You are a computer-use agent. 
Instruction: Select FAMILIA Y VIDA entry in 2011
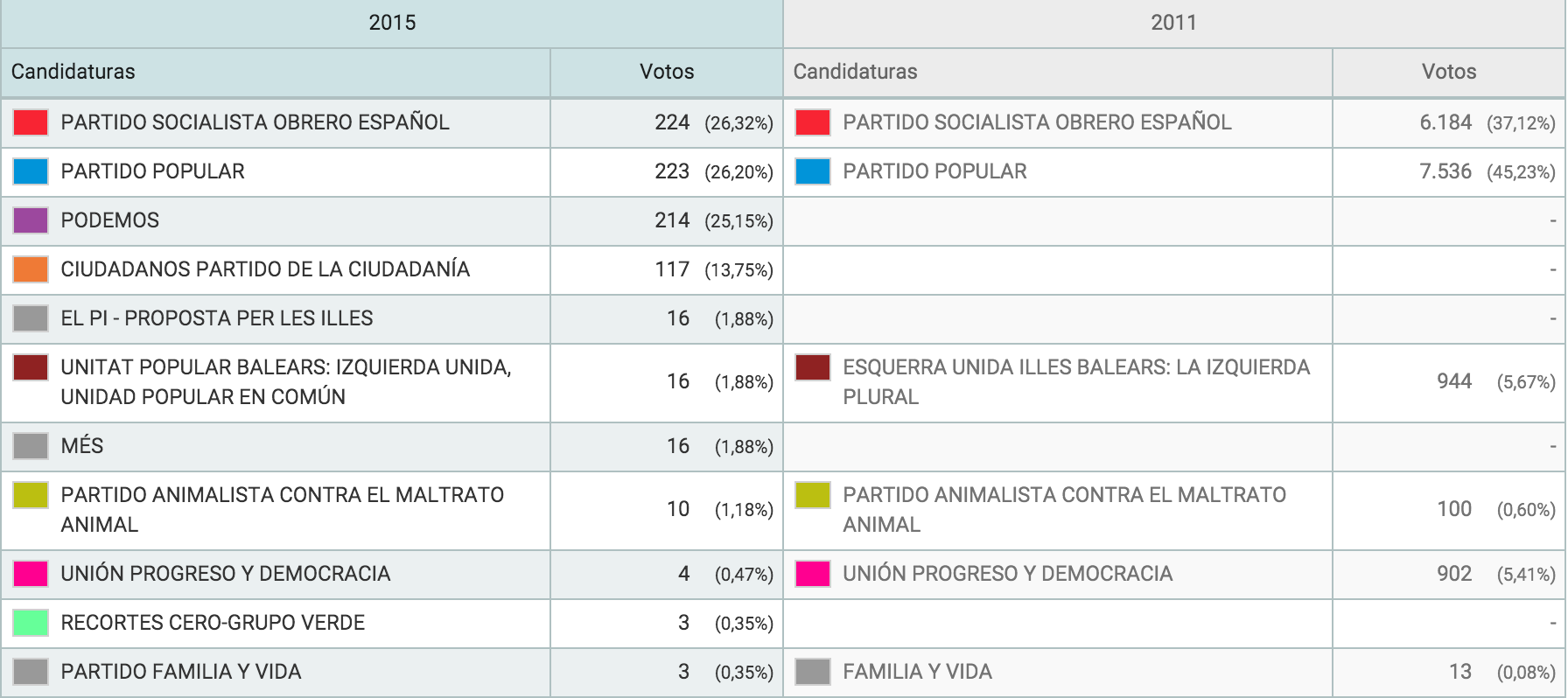point(917,672)
